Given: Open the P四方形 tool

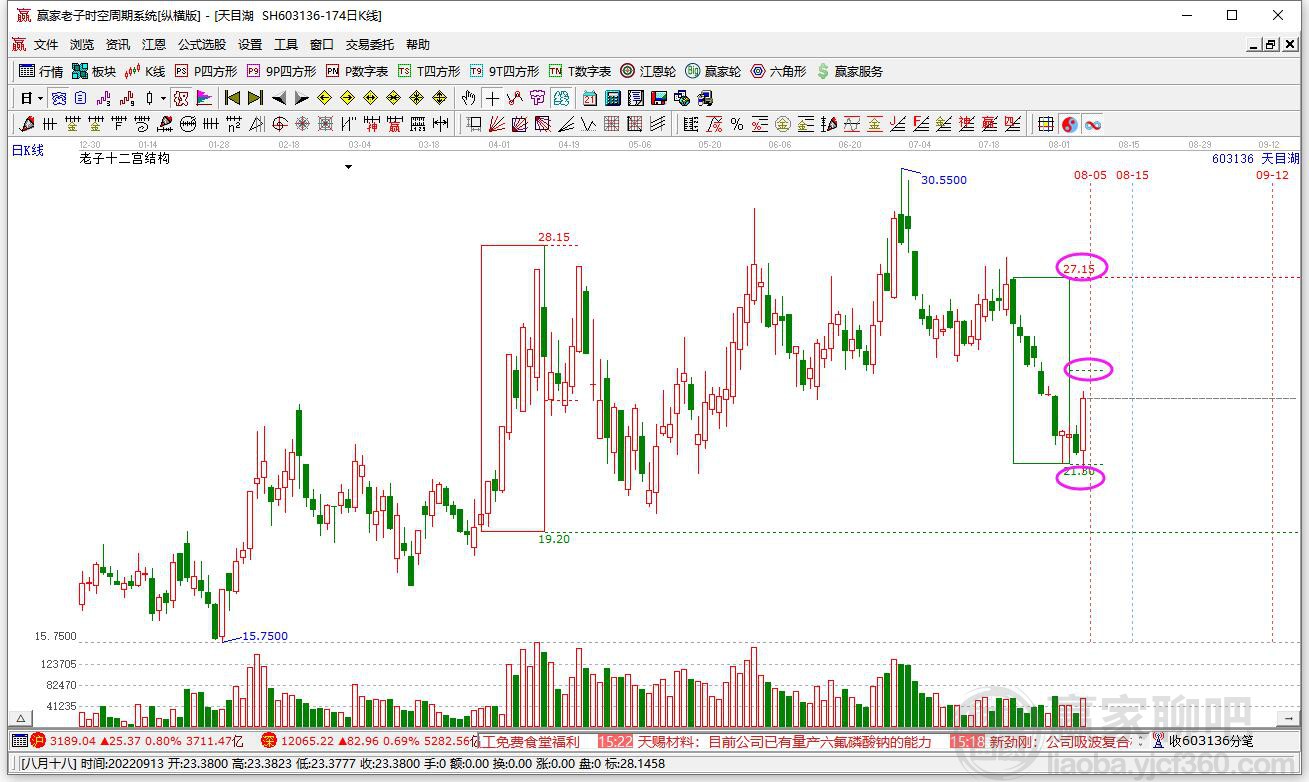Looking at the screenshot, I should pyautogui.click(x=206, y=71).
